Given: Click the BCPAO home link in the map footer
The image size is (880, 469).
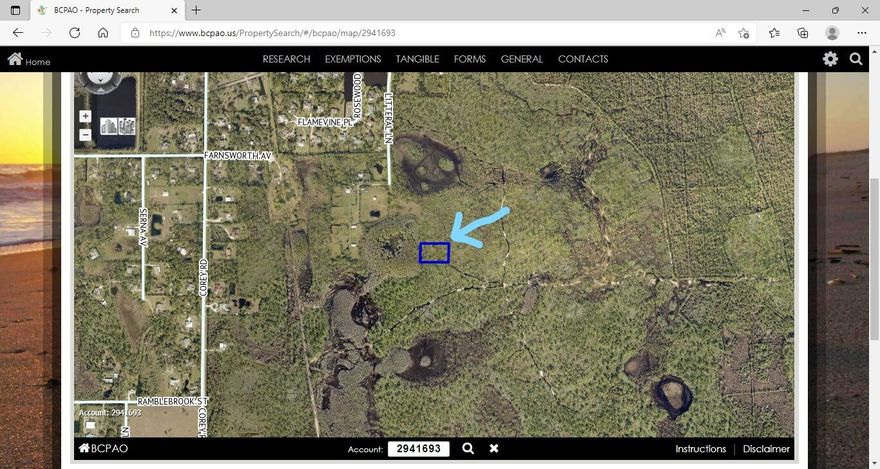Looking at the screenshot, I should pos(103,448).
